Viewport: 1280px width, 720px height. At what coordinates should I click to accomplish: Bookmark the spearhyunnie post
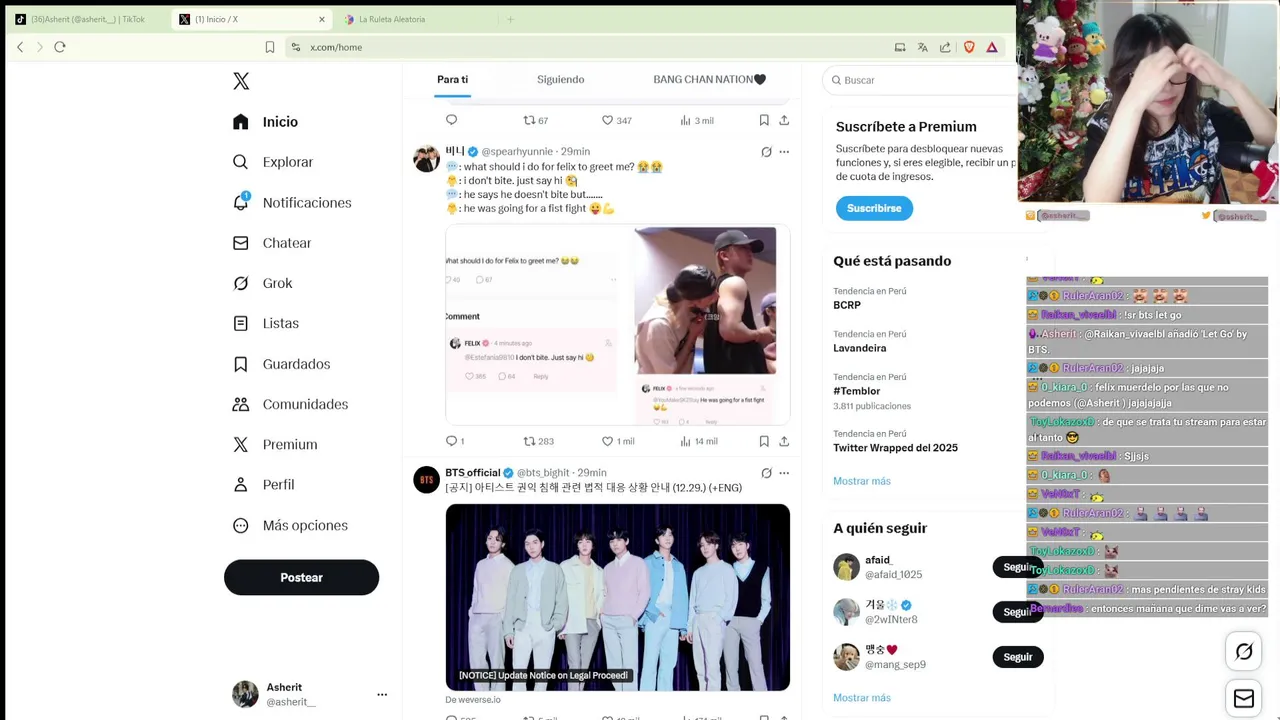(764, 441)
